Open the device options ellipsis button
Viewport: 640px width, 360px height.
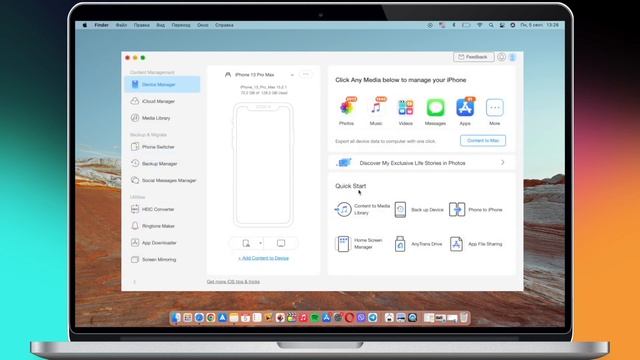(x=305, y=74)
